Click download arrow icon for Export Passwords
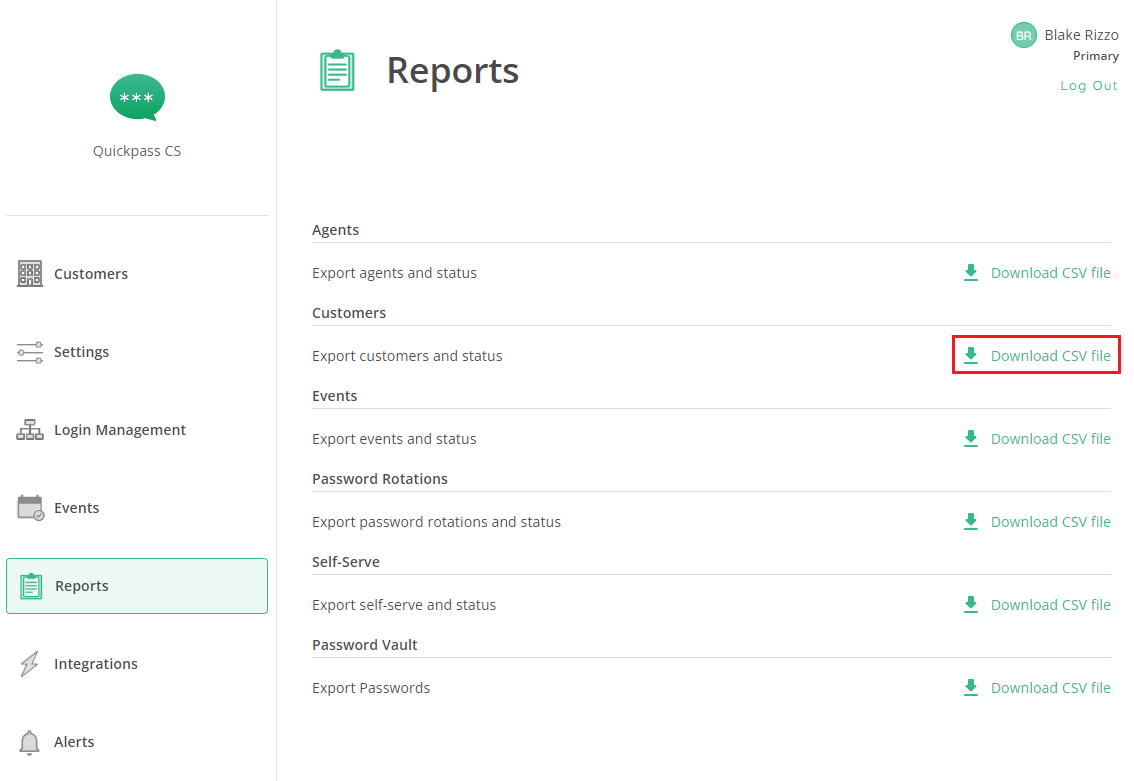Screen dimensions: 1134x781 (x=970, y=688)
